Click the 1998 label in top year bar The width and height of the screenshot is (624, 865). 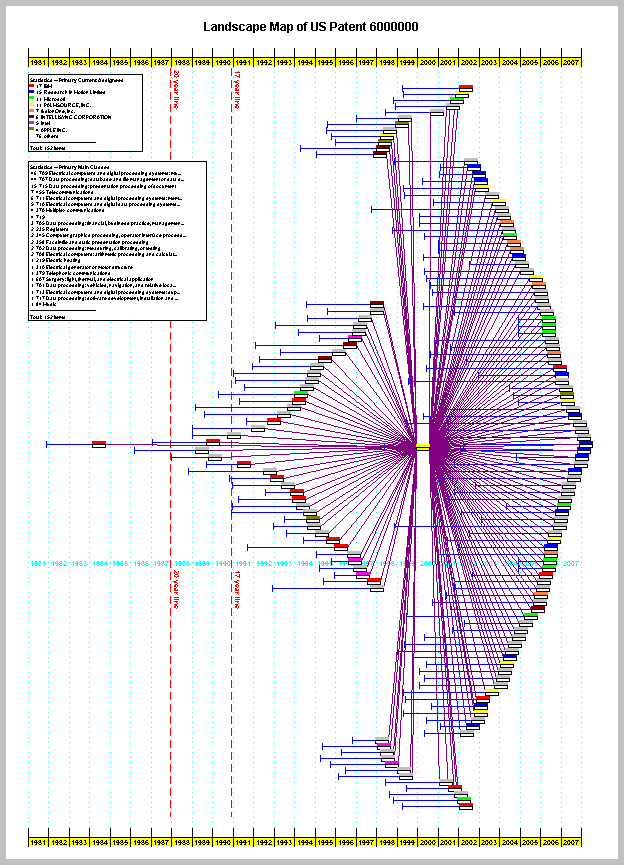[x=387, y=62]
